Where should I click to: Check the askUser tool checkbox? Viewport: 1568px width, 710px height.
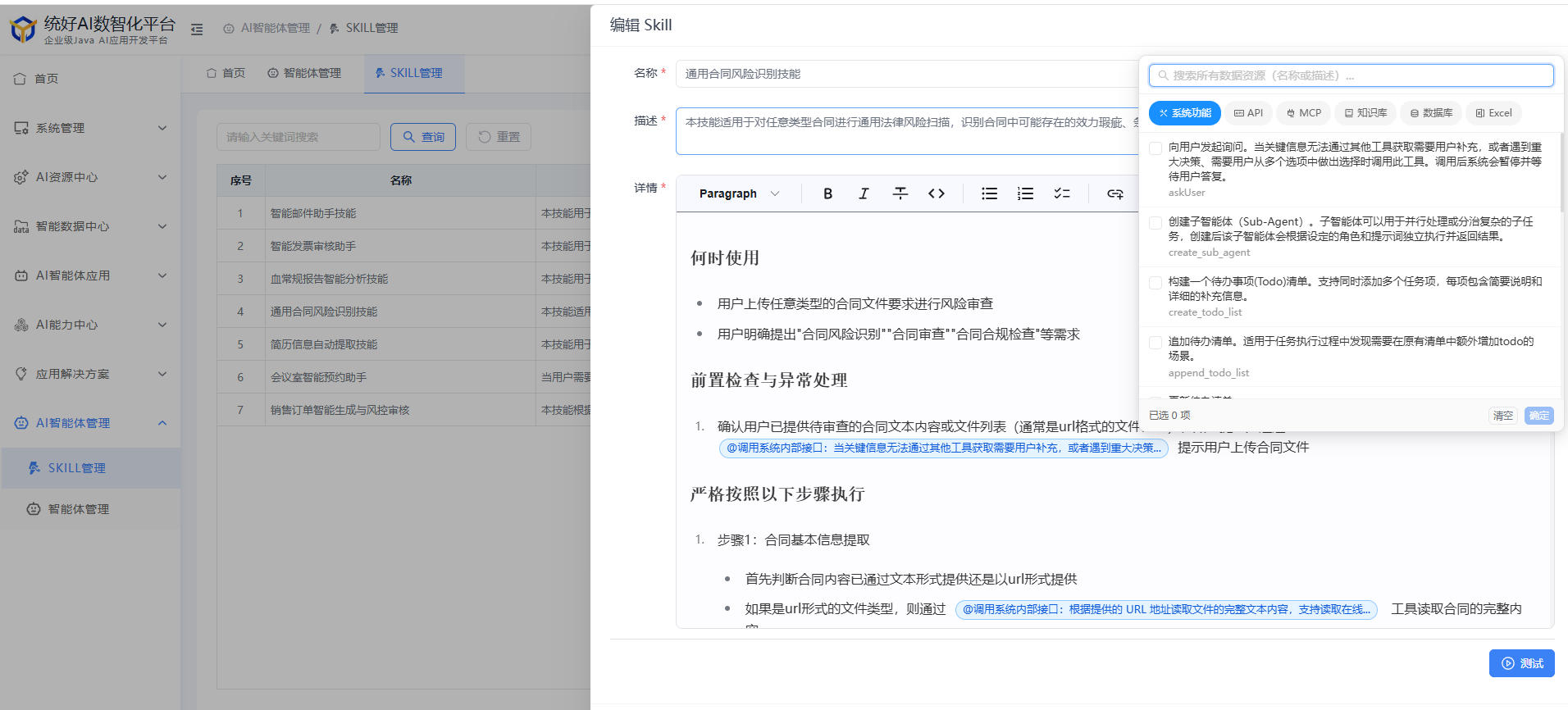(1155, 148)
